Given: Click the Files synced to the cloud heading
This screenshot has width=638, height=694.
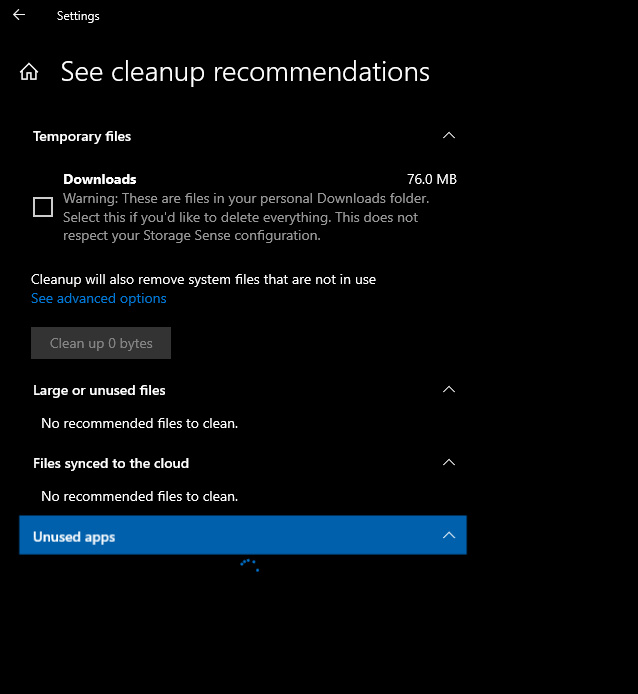Looking at the screenshot, I should pyautogui.click(x=111, y=463).
